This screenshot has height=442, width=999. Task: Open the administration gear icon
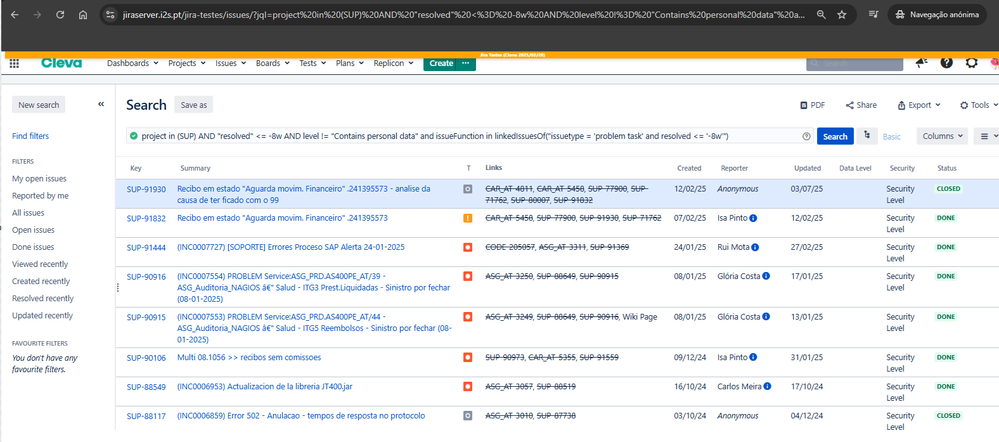[x=971, y=62]
